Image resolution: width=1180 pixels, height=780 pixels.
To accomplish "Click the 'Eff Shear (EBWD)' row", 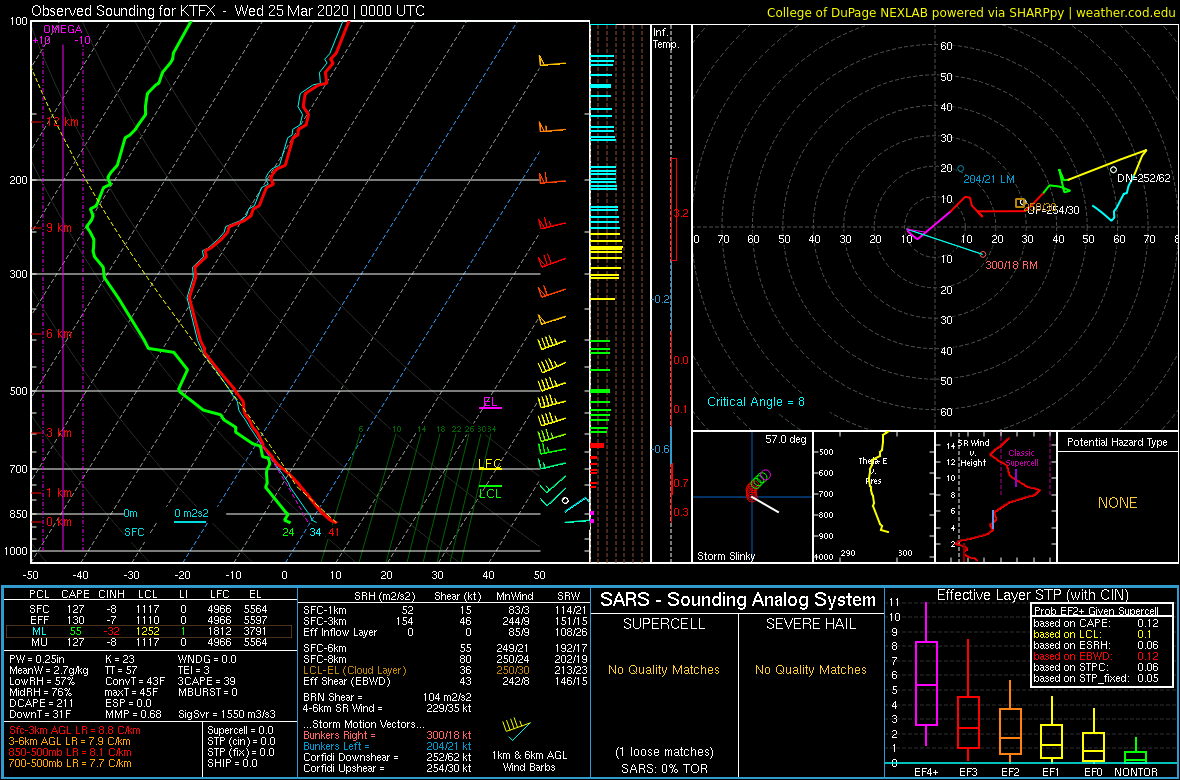I will [x=444, y=681].
